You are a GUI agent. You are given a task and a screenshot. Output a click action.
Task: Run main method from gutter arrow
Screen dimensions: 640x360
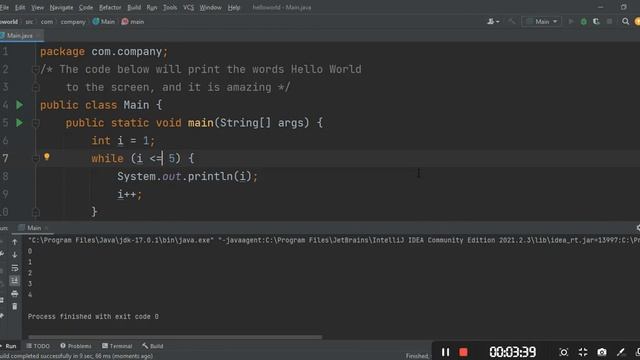pos(20,122)
